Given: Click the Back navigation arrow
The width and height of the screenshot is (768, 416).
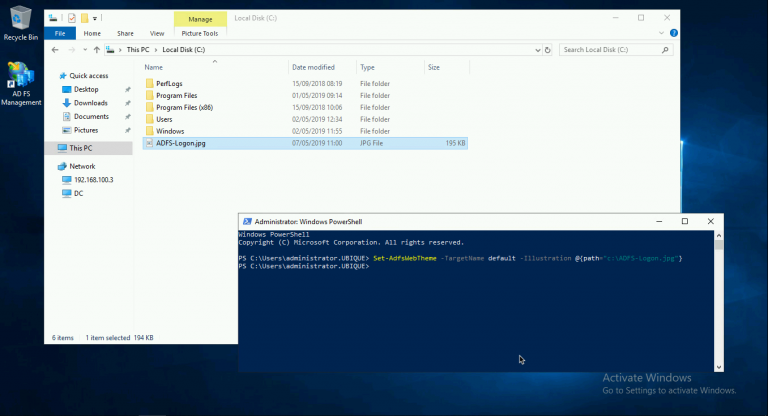Looking at the screenshot, I should pyautogui.click(x=55, y=49).
